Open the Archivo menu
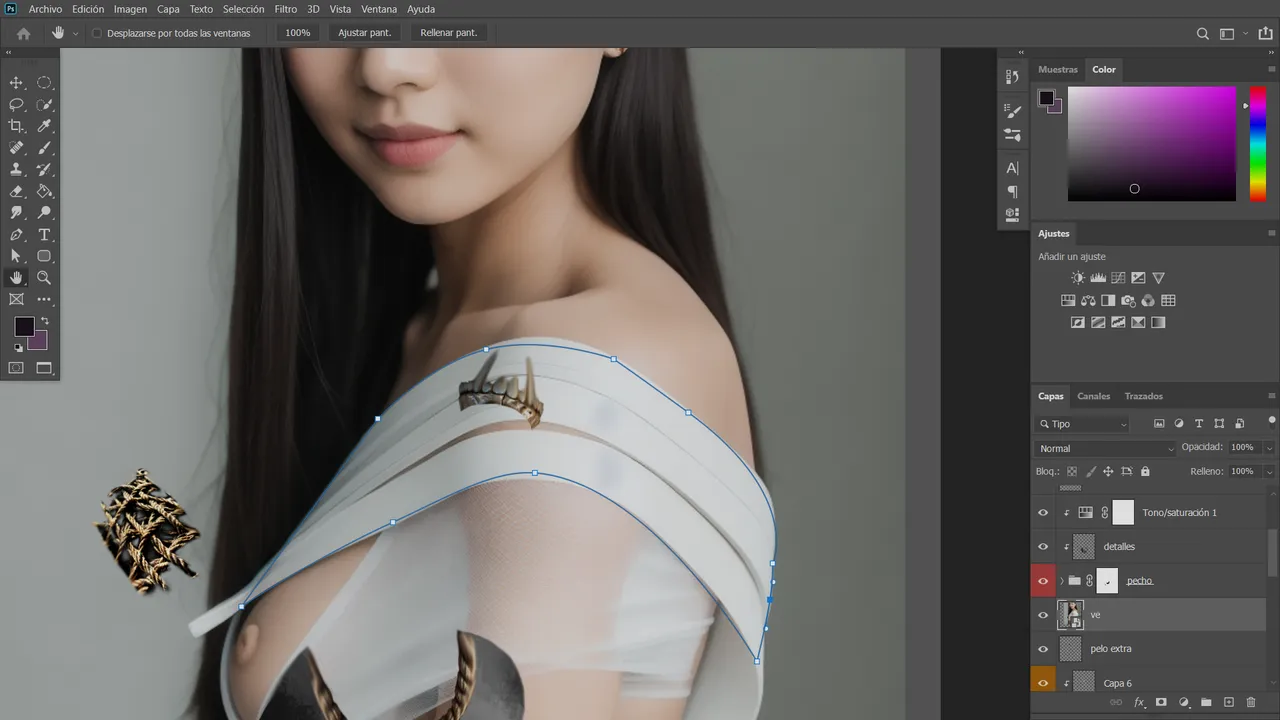Image resolution: width=1280 pixels, height=720 pixels. (x=45, y=9)
